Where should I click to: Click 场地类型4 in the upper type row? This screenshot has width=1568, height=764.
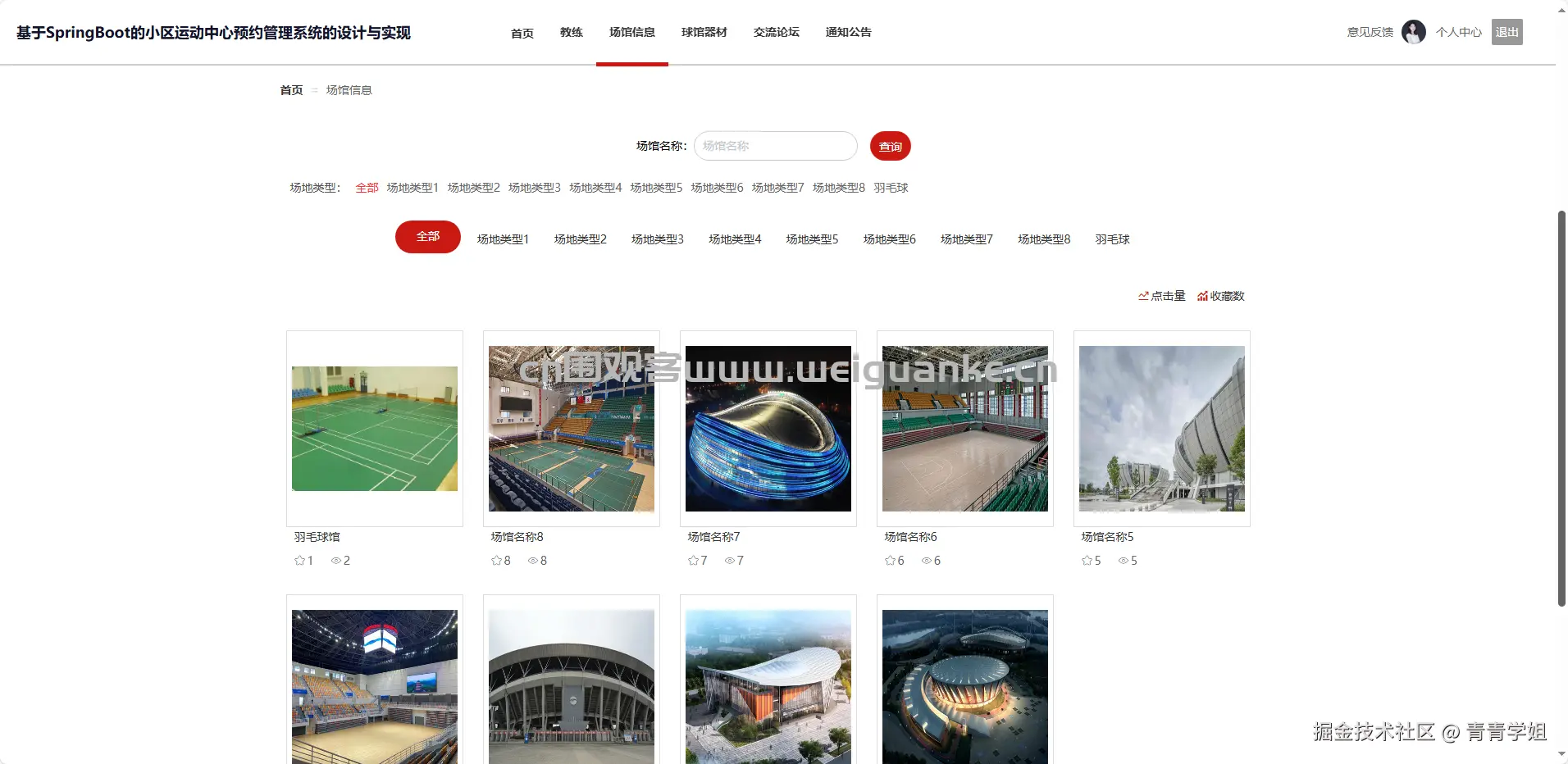(596, 188)
